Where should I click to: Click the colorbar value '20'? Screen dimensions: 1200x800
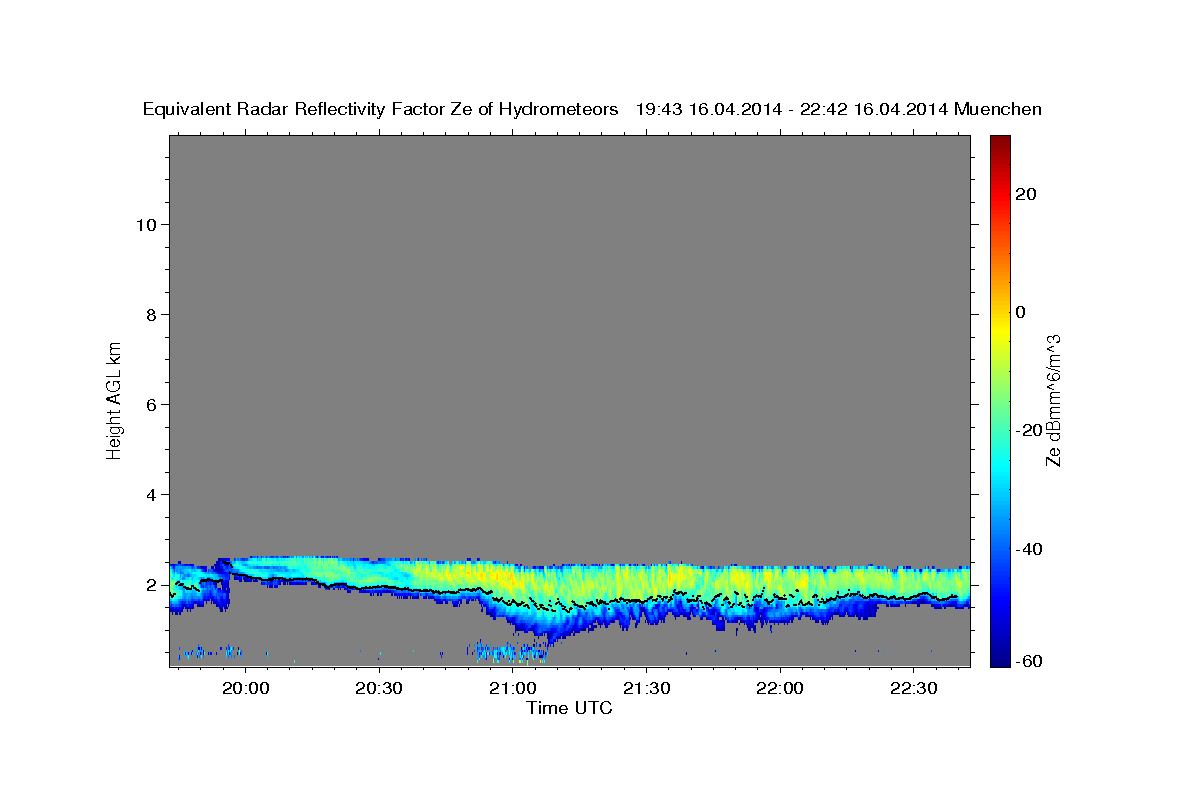tap(1026, 194)
